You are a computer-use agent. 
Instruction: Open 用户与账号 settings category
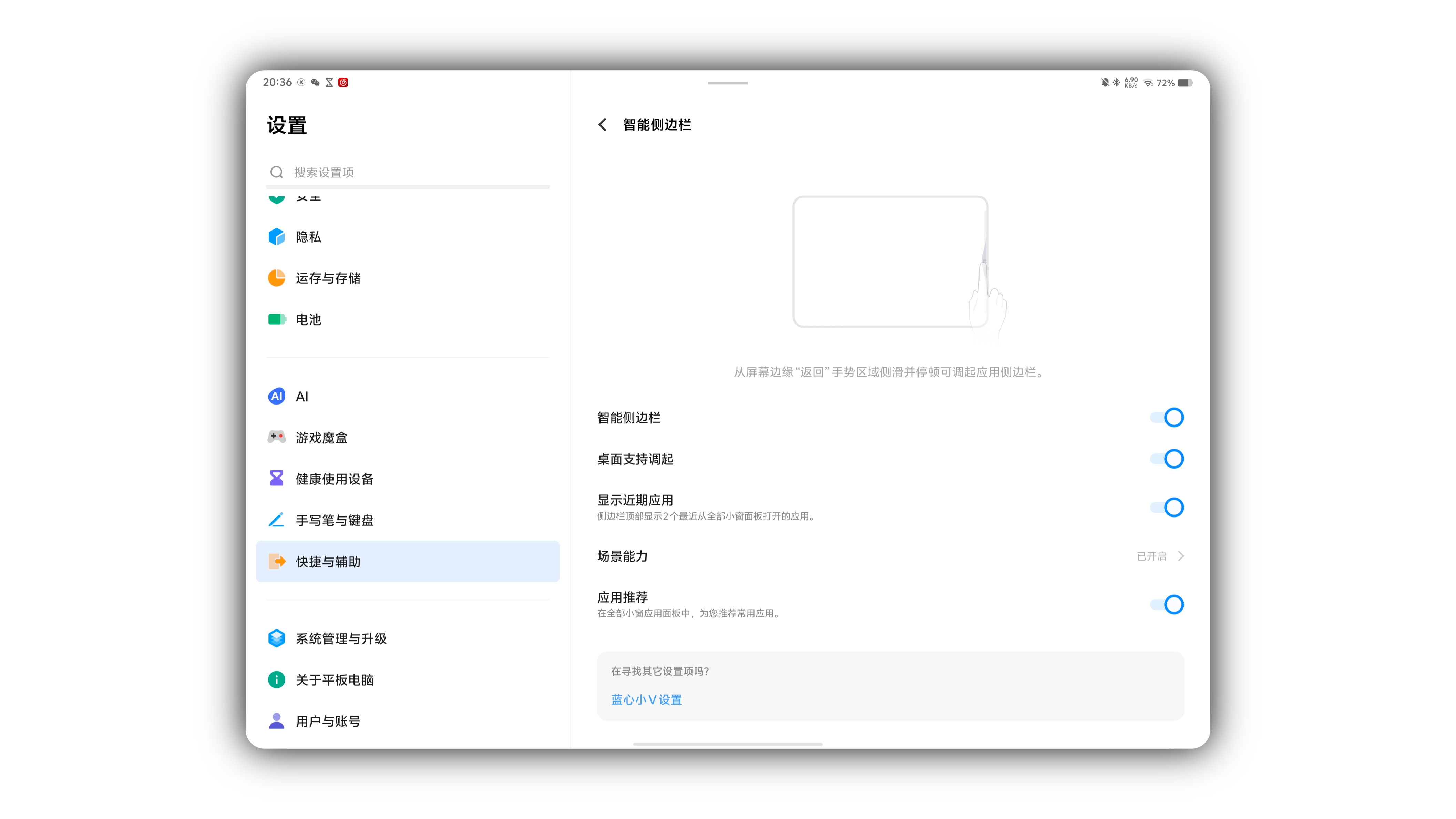pyautogui.click(x=408, y=721)
